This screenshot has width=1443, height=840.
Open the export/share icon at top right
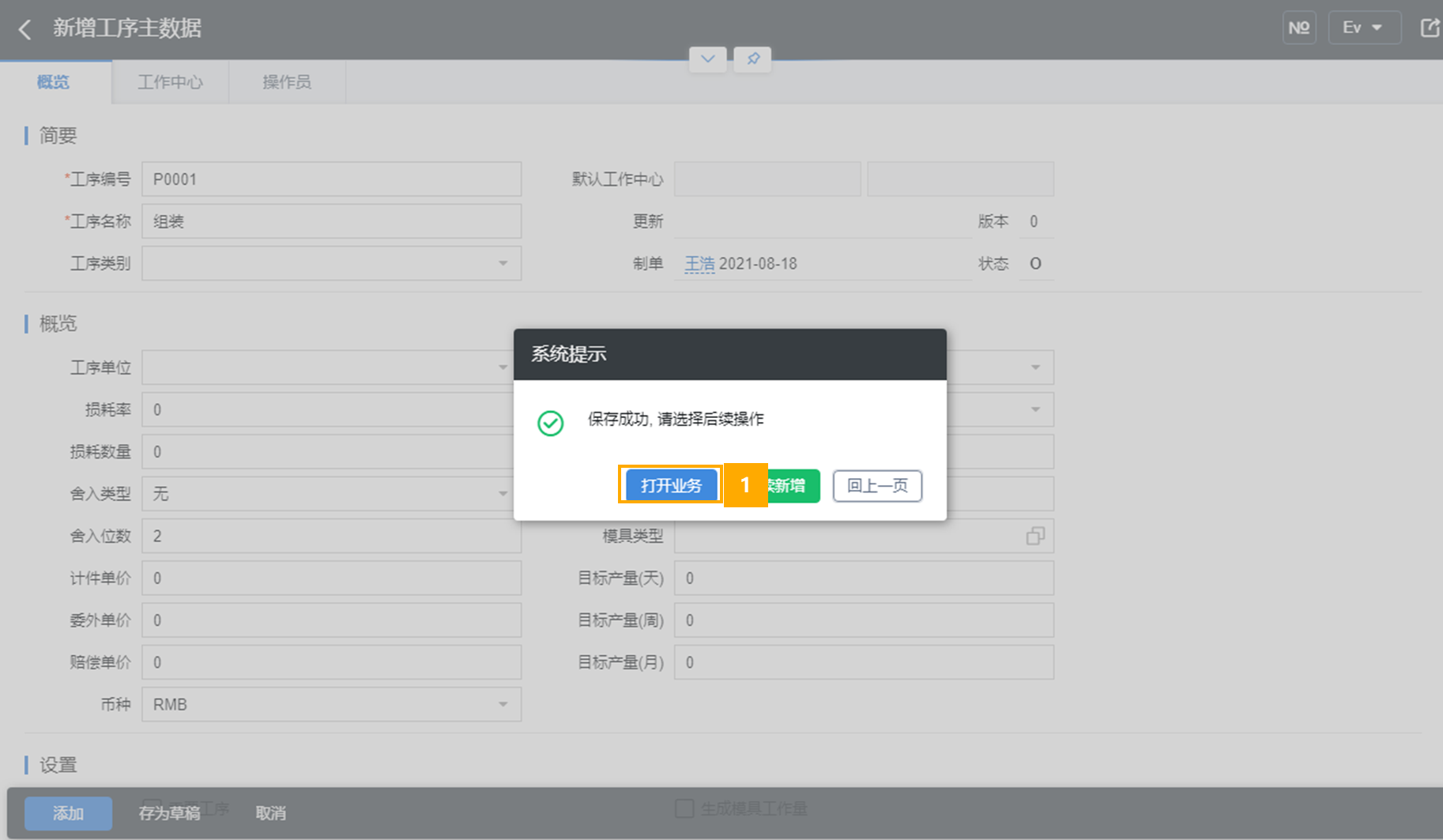tap(1430, 28)
